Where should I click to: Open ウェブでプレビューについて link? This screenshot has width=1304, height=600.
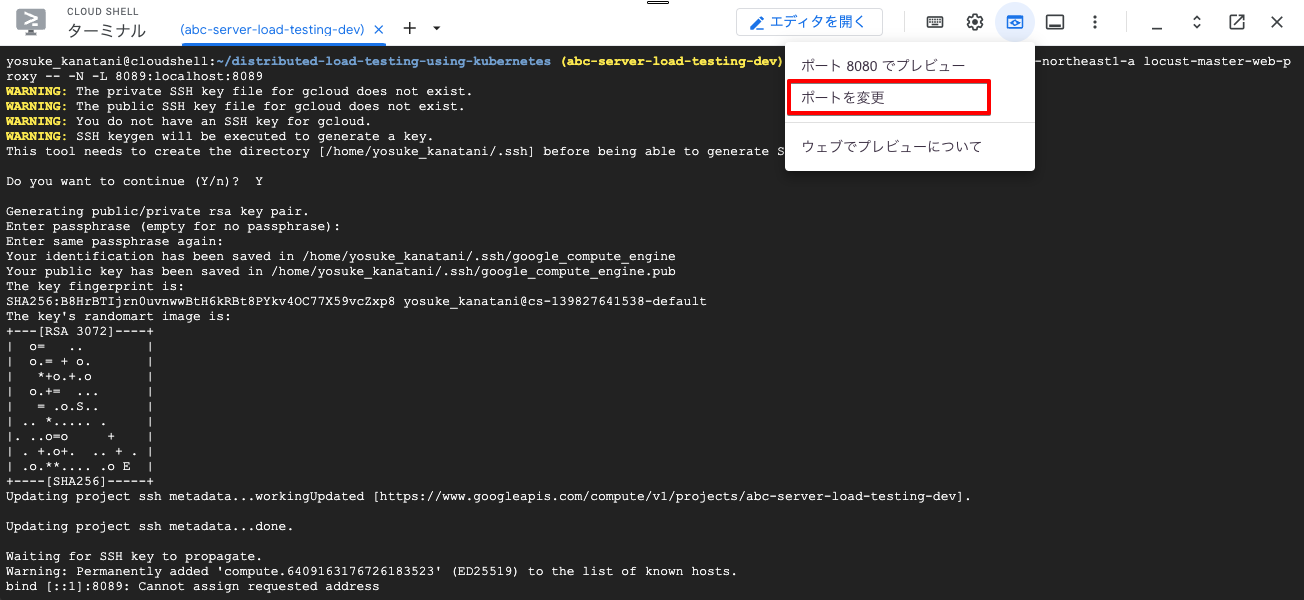coord(891,146)
